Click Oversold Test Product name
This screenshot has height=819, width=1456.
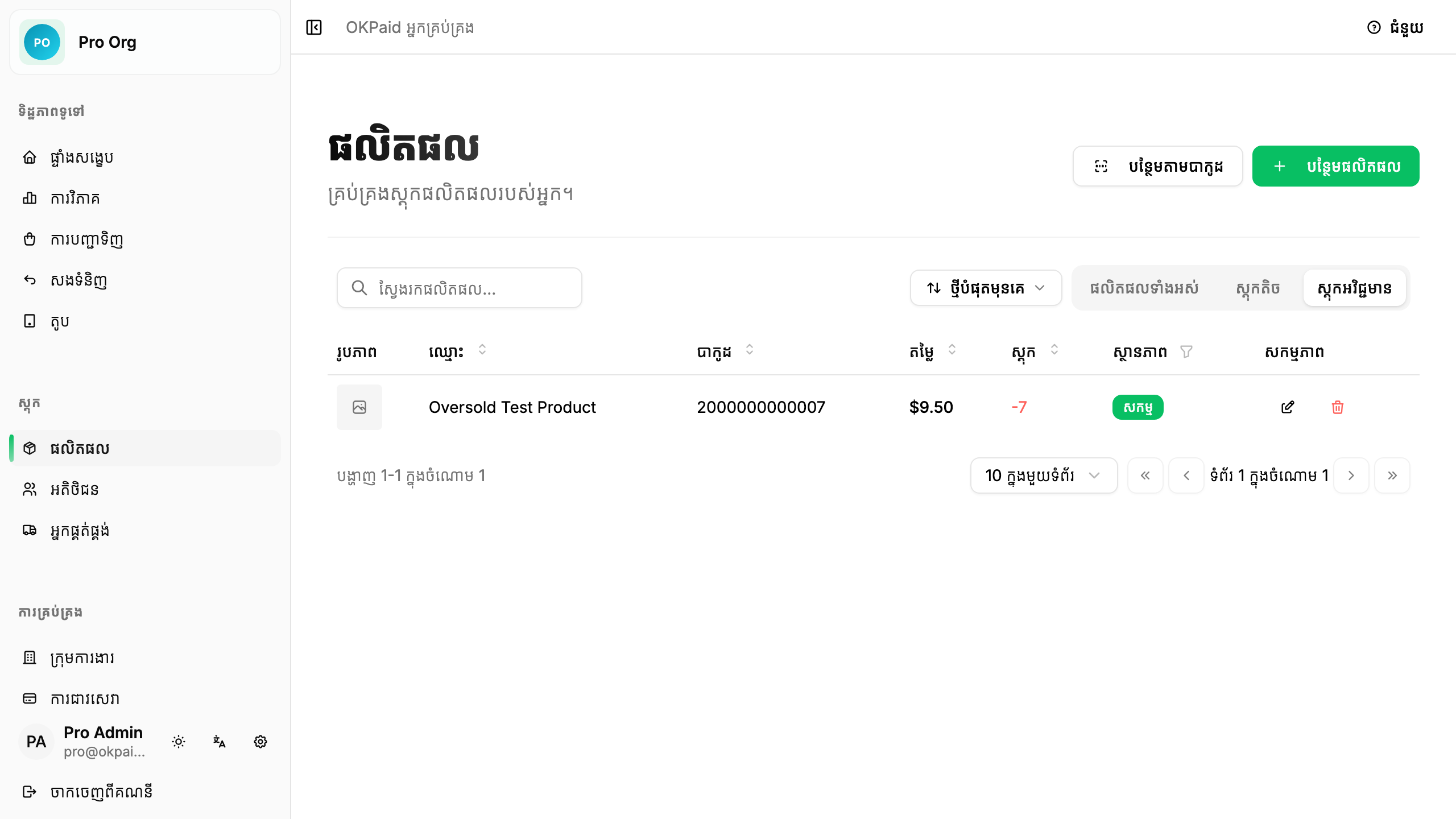coord(512,407)
